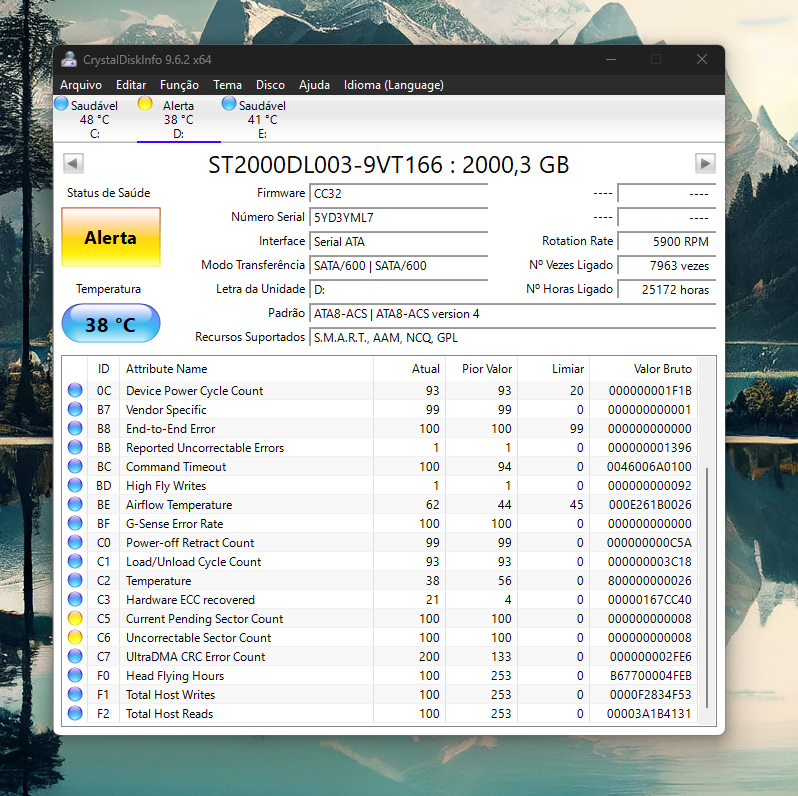Click raw value B67700004FEB

[x=650, y=676]
